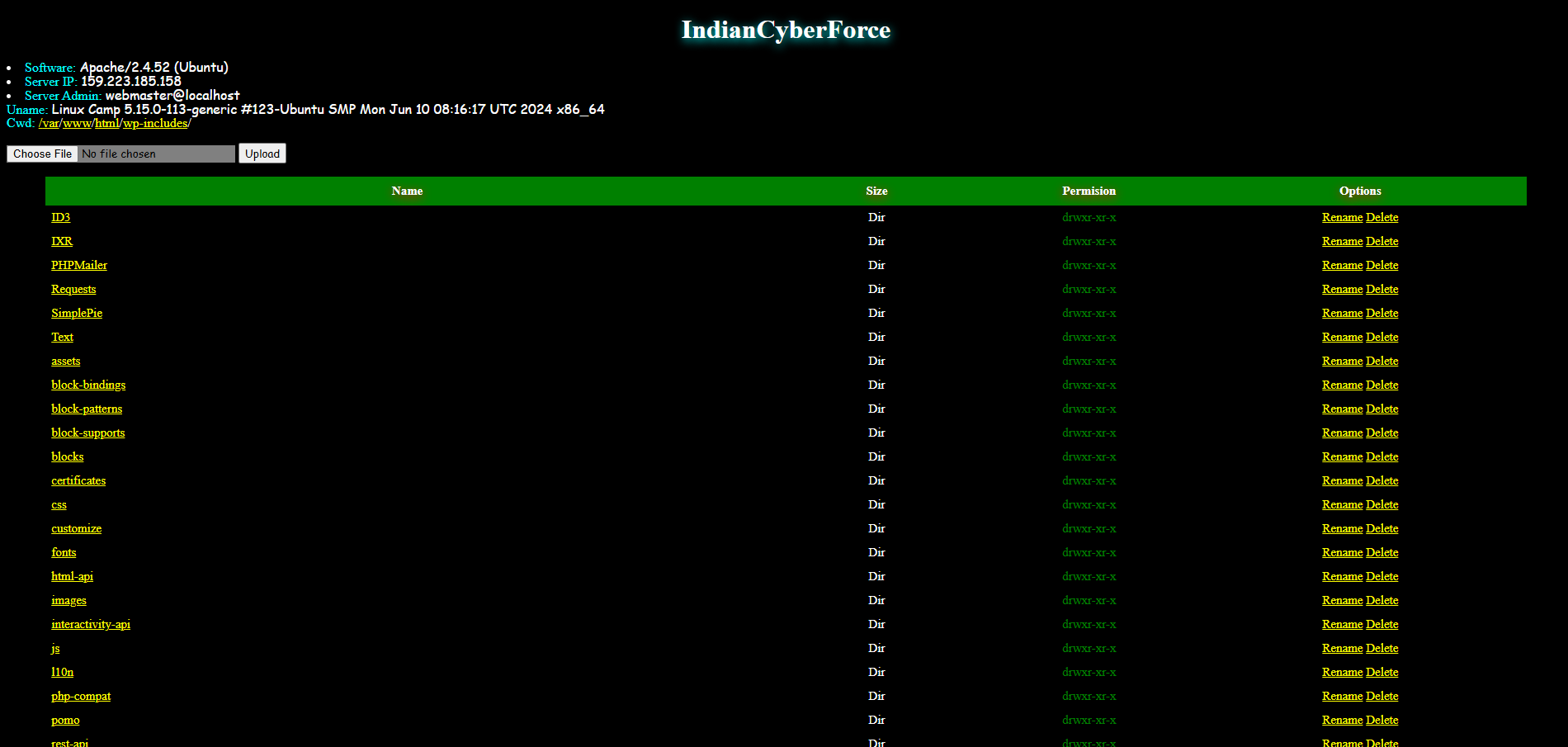Enter the certificates folder
Screen dimensions: 1568x747
[78, 480]
